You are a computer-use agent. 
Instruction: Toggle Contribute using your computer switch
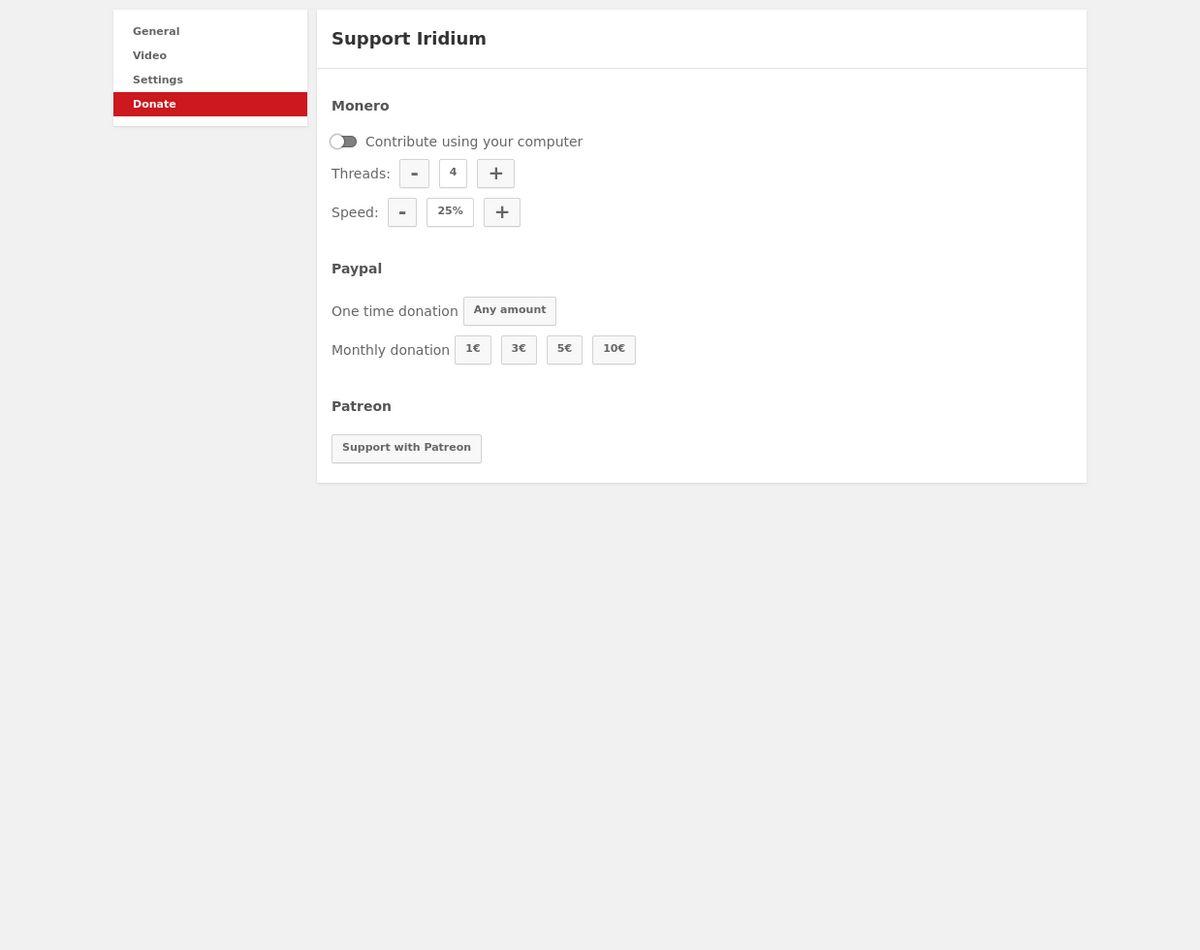click(343, 142)
